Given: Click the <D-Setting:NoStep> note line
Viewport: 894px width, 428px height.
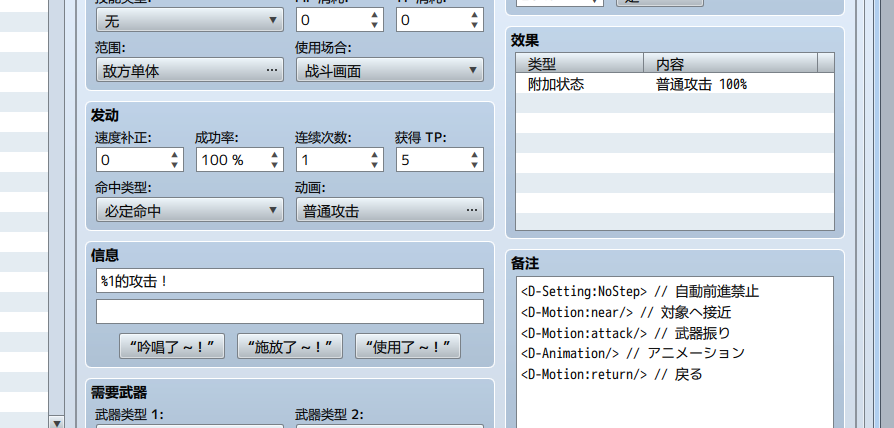Looking at the screenshot, I should click(x=640, y=292).
